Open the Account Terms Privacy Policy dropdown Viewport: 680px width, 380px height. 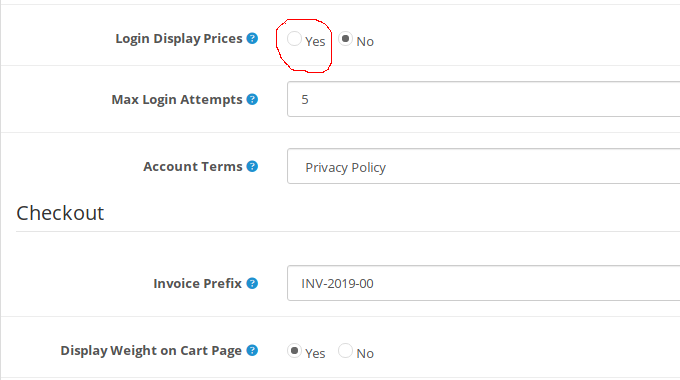point(484,166)
